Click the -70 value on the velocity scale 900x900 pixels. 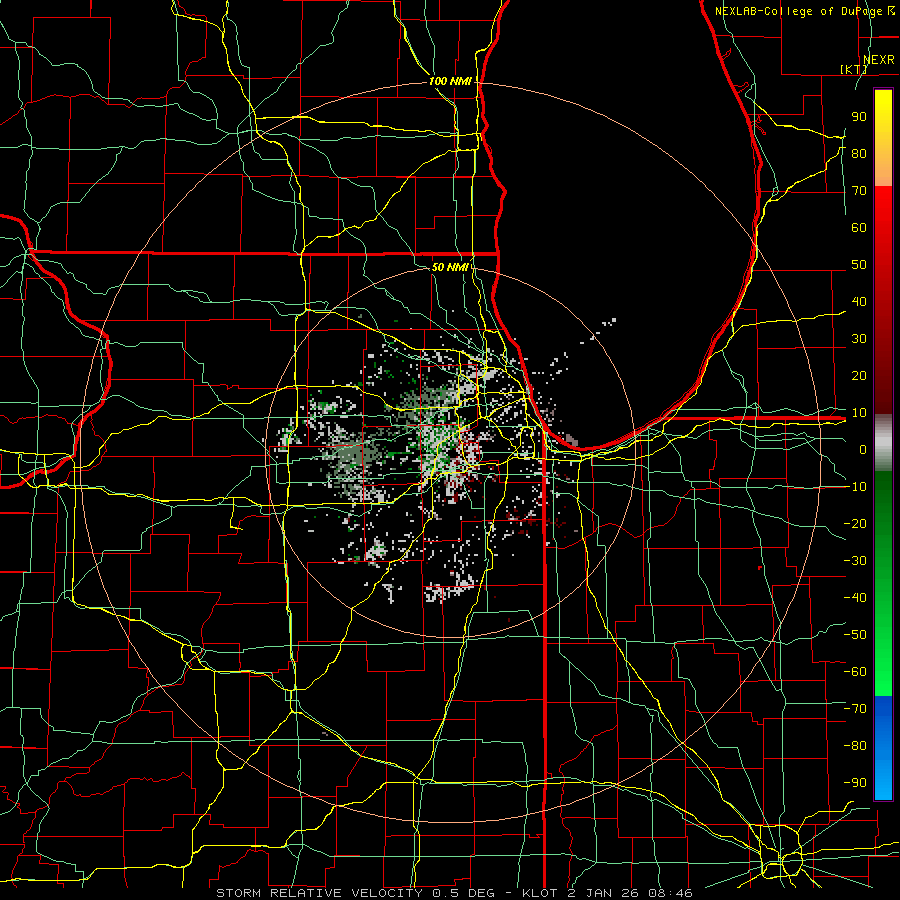coord(855,708)
